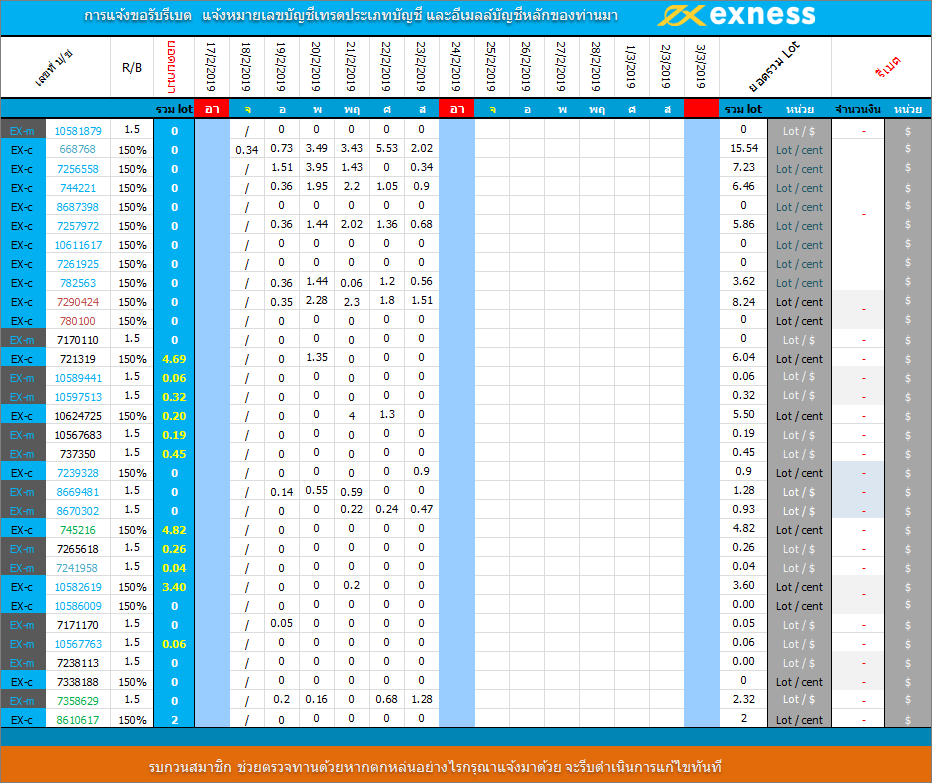The width and height of the screenshot is (932, 783).
Task: Select the Thai title text in the top banner
Action: point(351,15)
